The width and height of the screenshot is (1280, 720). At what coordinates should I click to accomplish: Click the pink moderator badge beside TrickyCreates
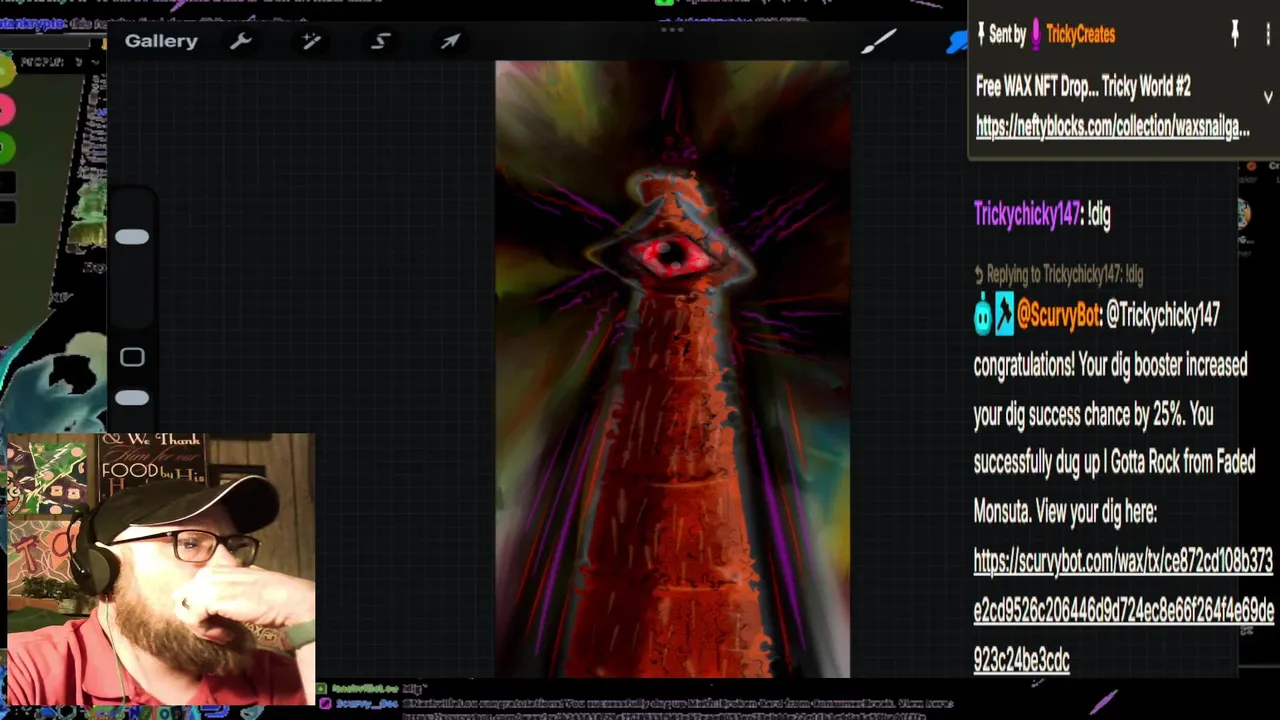click(x=1036, y=35)
